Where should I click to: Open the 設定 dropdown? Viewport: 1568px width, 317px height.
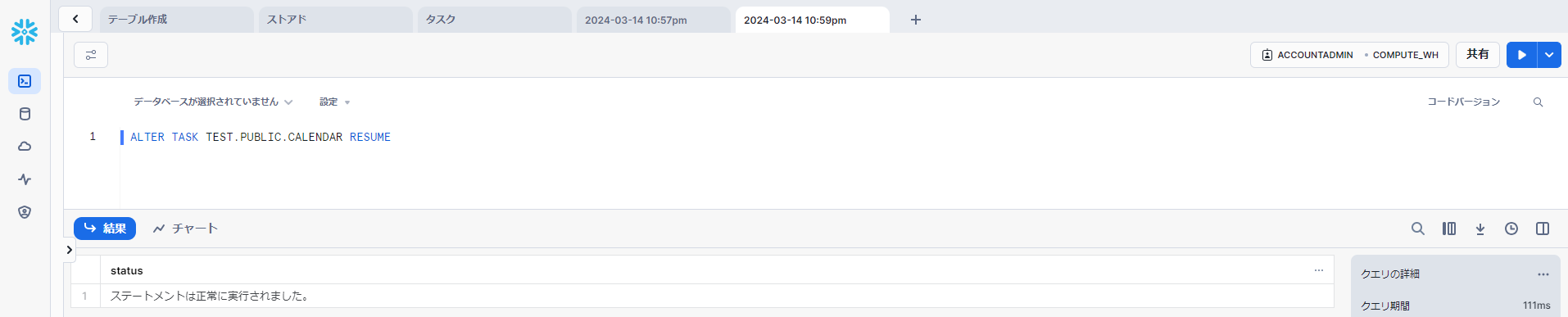pyautogui.click(x=334, y=102)
